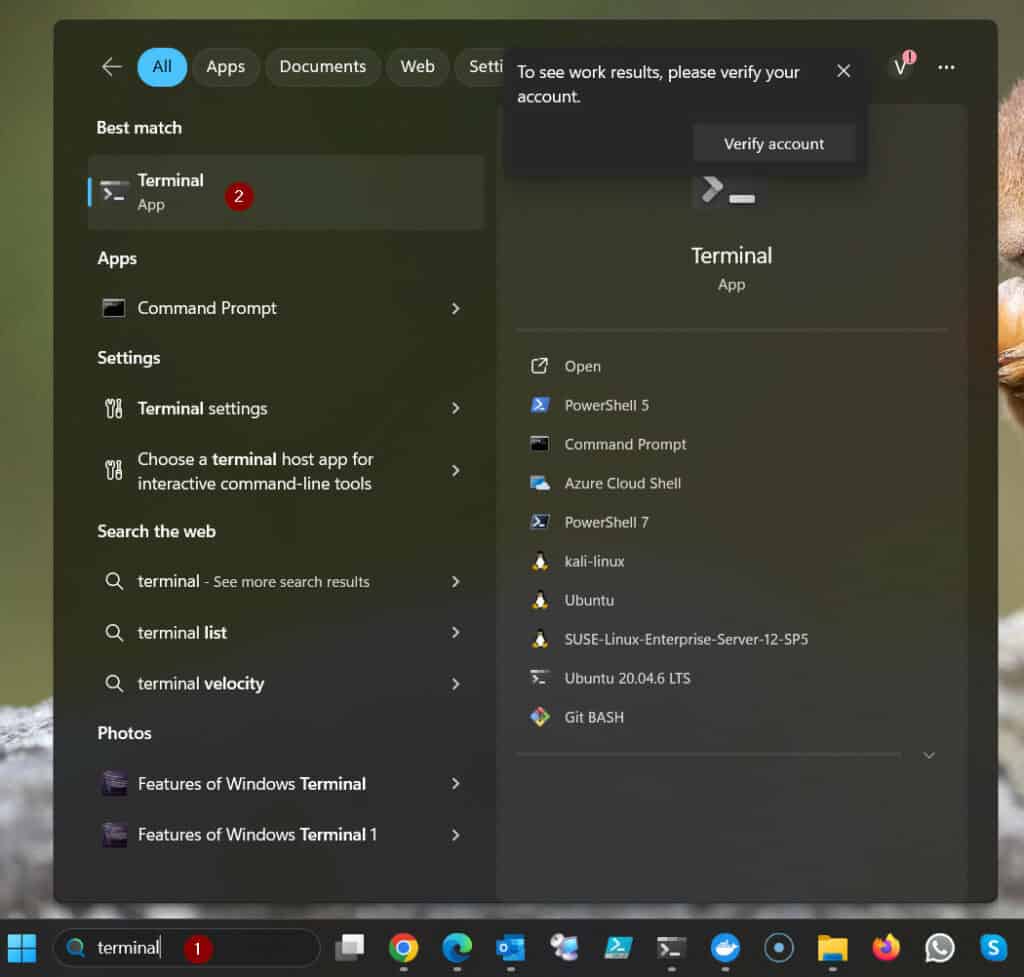This screenshot has height=977, width=1024.
Task: Expand the terminal velocity web suggestion
Action: [x=456, y=684]
